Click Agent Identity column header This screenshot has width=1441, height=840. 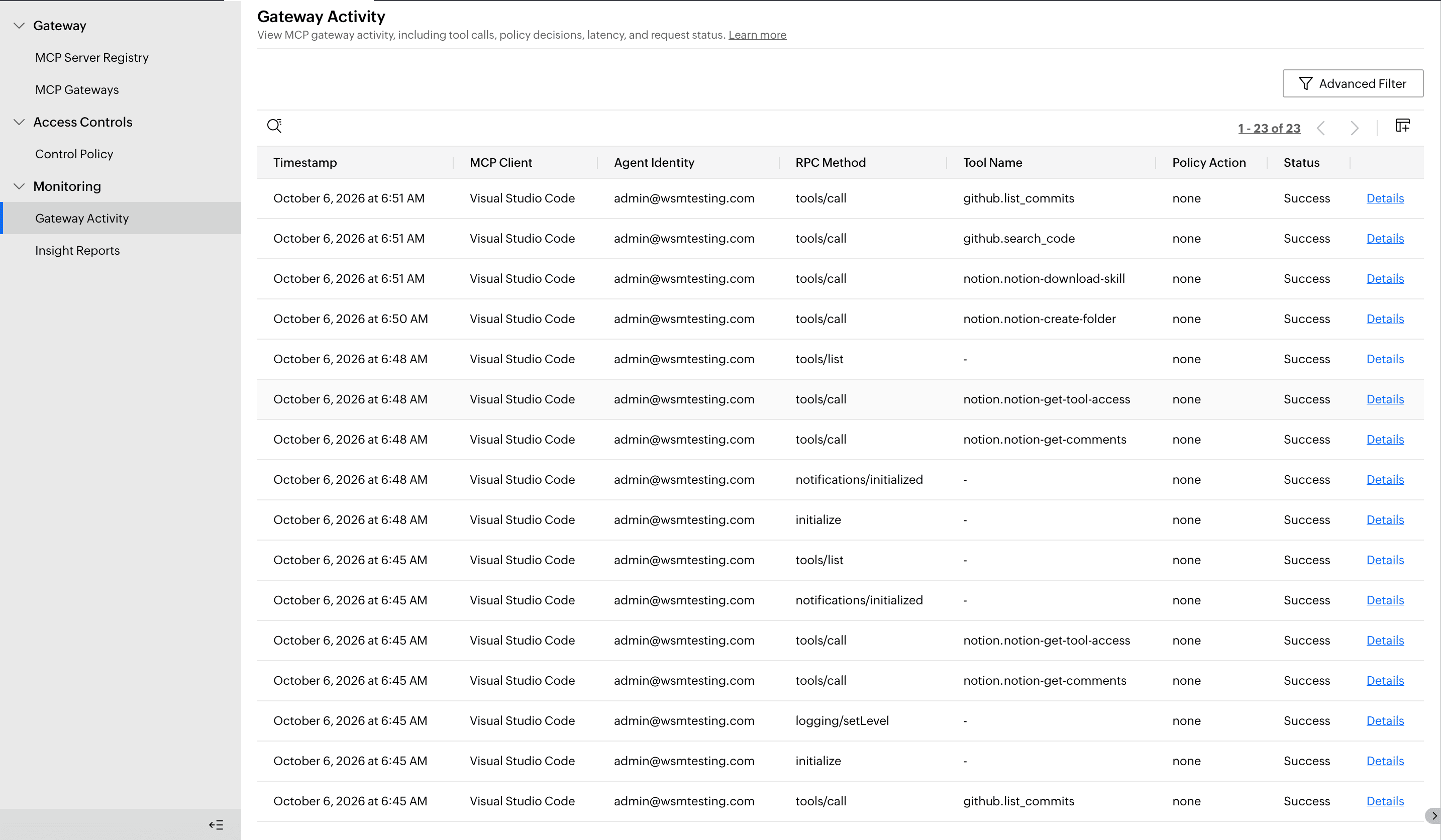tap(654, 162)
